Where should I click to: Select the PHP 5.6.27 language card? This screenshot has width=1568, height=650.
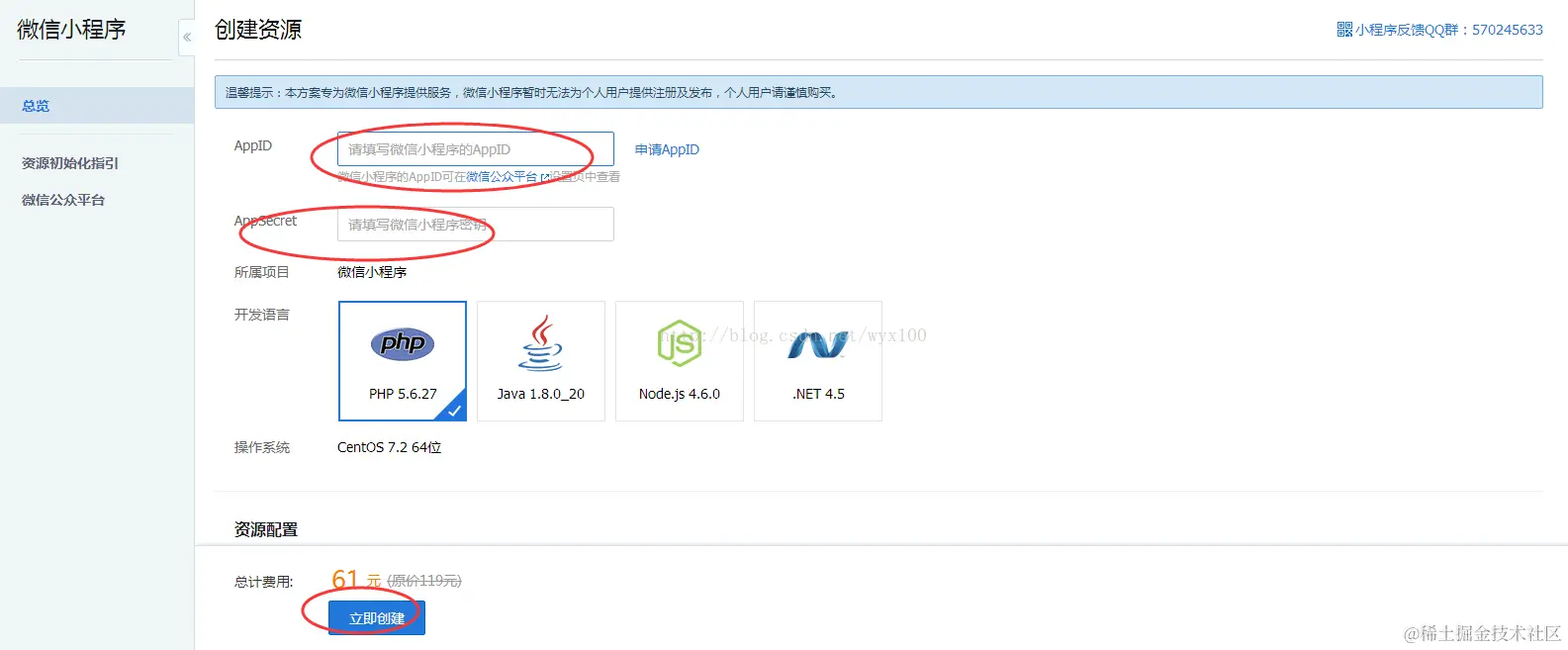click(x=403, y=361)
